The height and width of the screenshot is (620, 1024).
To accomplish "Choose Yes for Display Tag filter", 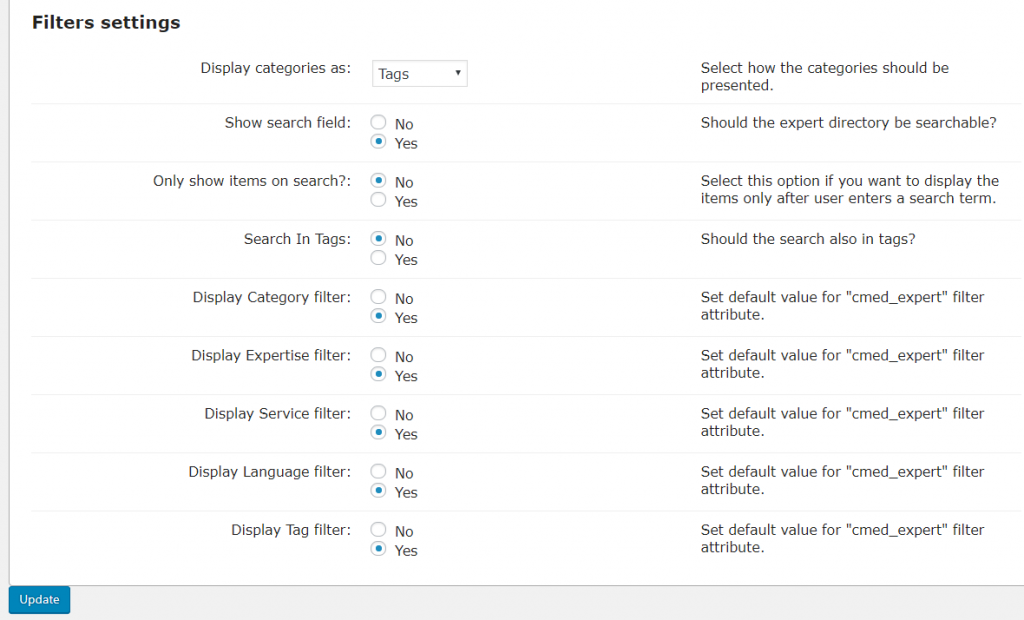I will pos(378,548).
